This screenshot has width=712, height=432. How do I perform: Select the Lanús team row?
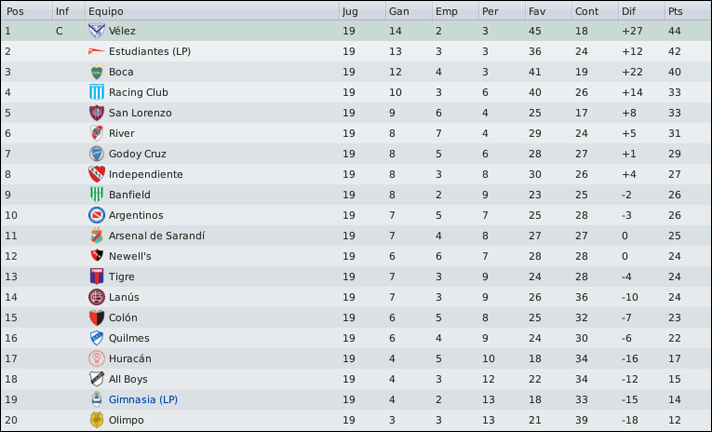point(356,297)
